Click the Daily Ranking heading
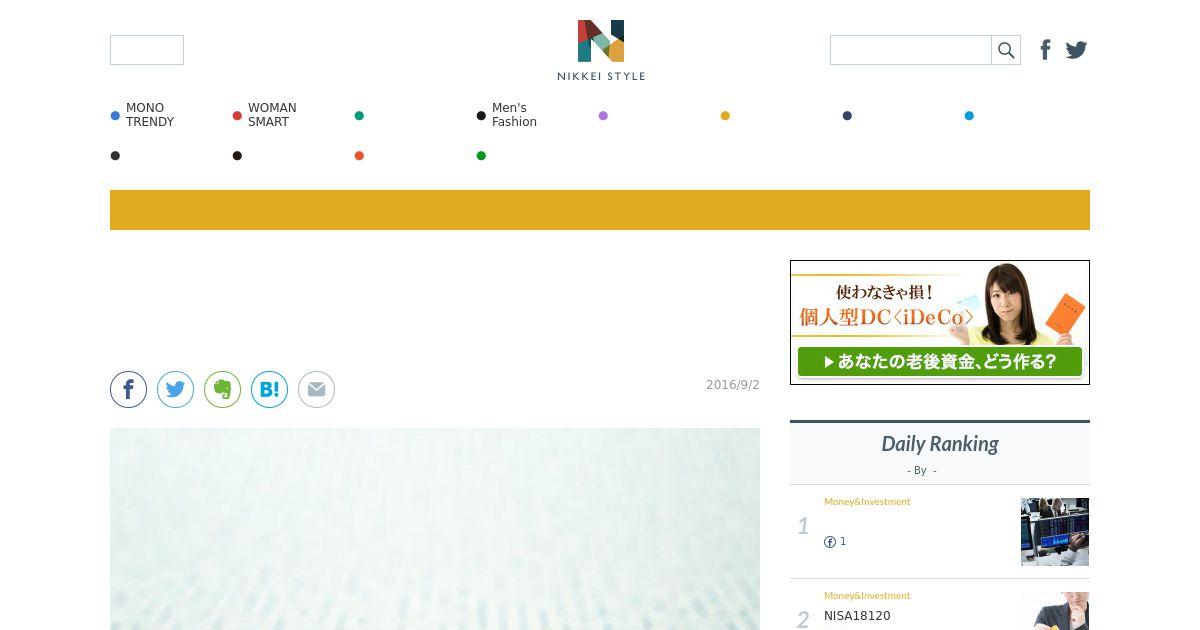 click(940, 444)
